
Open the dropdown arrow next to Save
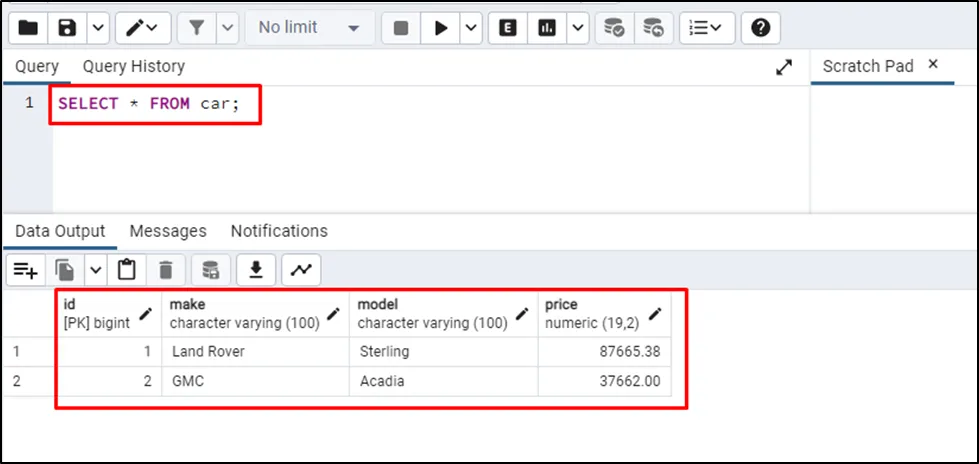[x=97, y=28]
